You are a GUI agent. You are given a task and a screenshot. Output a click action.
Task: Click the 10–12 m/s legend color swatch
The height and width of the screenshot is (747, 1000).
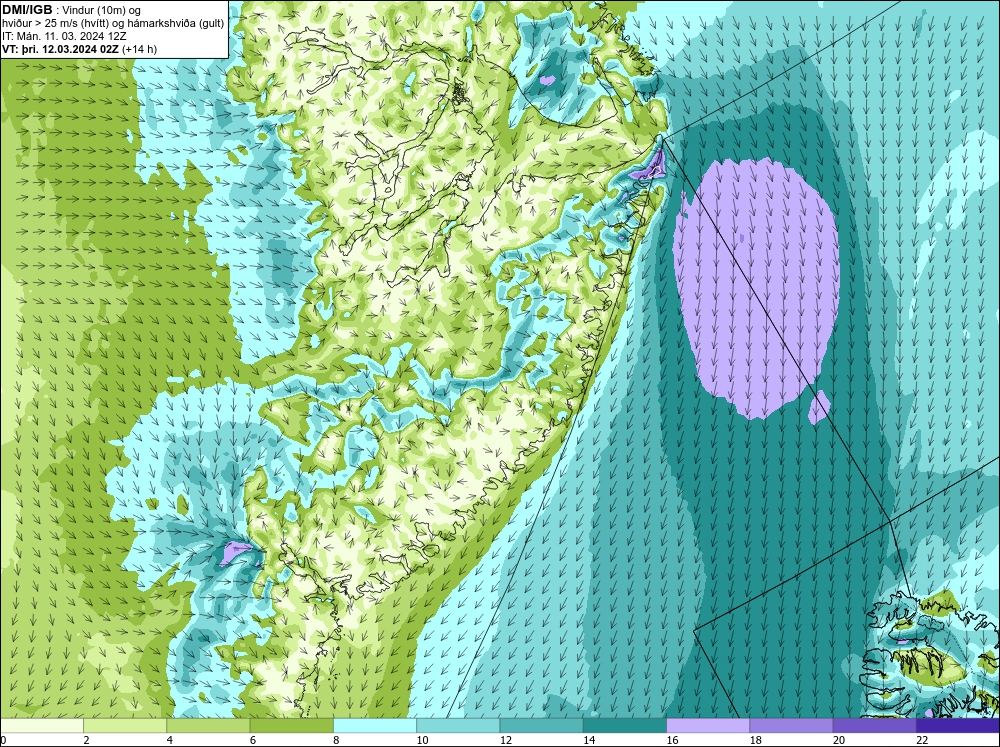pos(458,726)
